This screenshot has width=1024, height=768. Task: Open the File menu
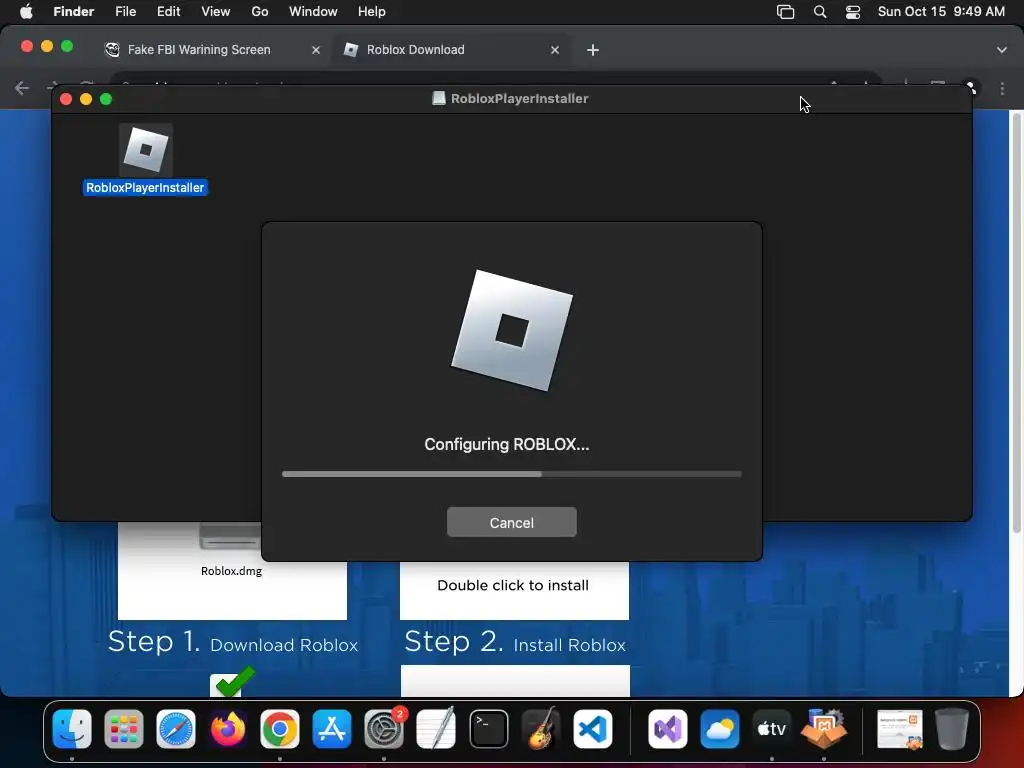(125, 12)
